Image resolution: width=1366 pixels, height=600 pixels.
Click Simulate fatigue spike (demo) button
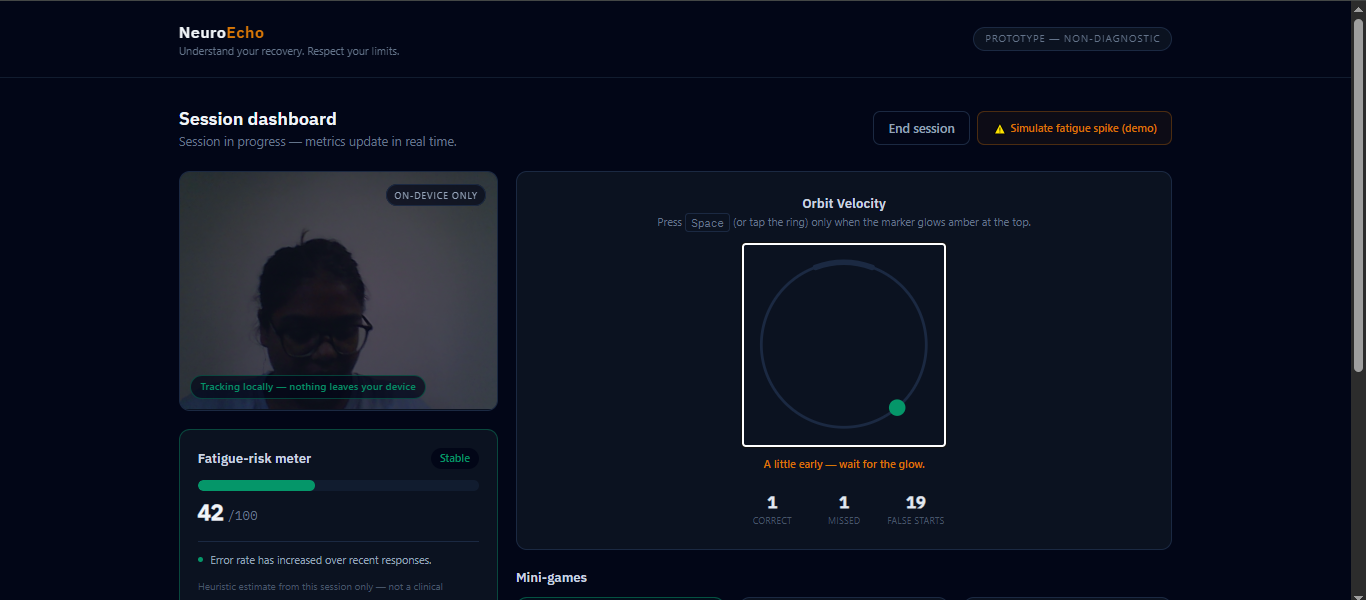[1074, 128]
